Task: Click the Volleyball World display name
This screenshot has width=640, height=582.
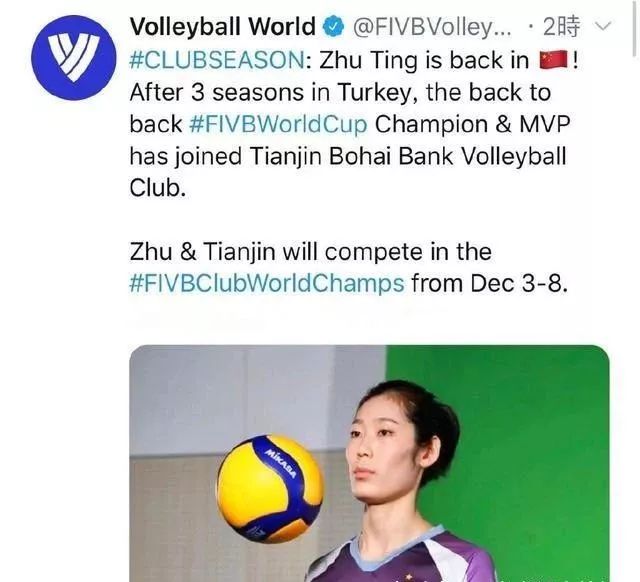Action: click(x=223, y=27)
